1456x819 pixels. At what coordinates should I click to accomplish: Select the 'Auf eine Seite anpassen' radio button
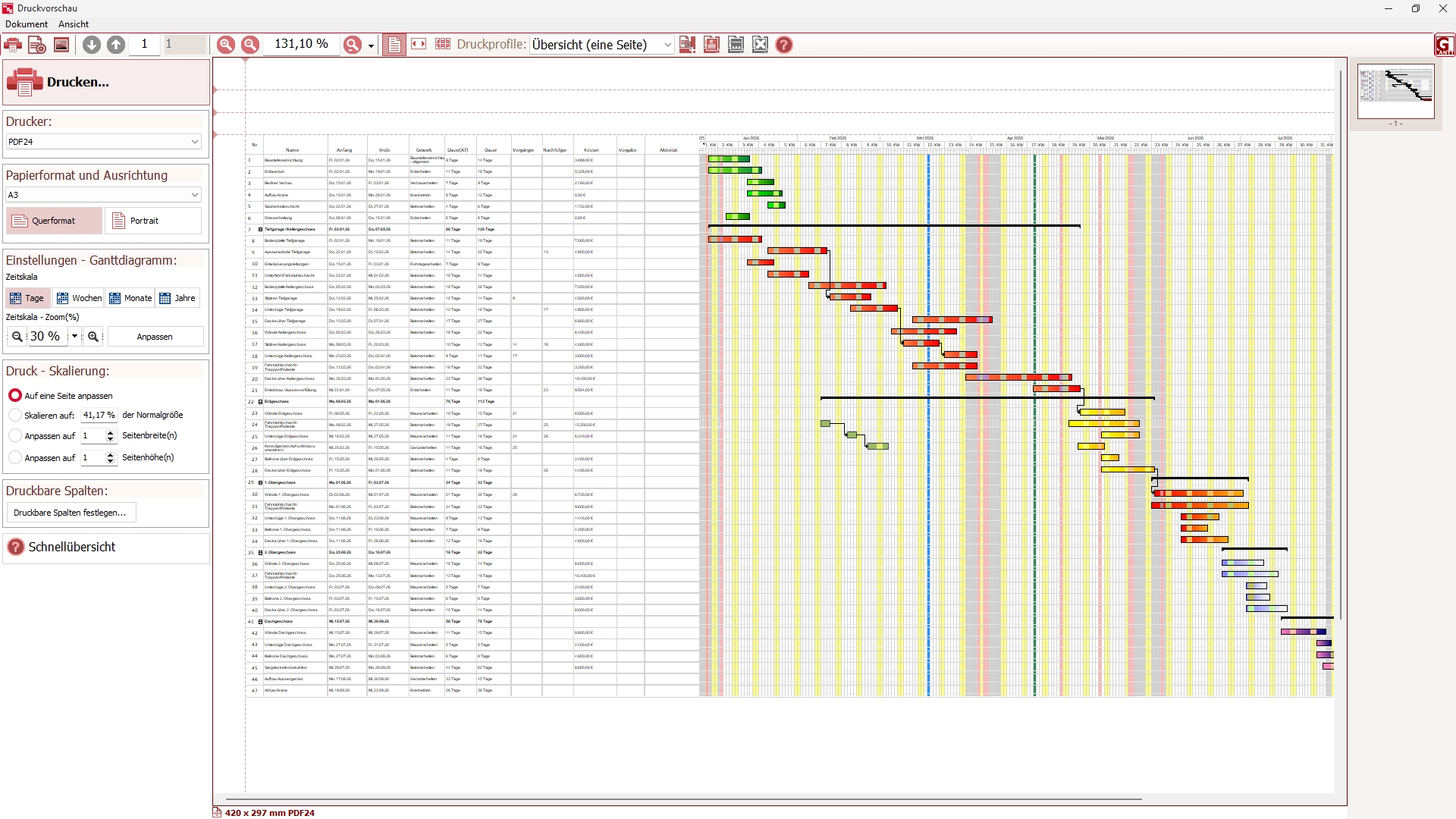pyautogui.click(x=15, y=396)
